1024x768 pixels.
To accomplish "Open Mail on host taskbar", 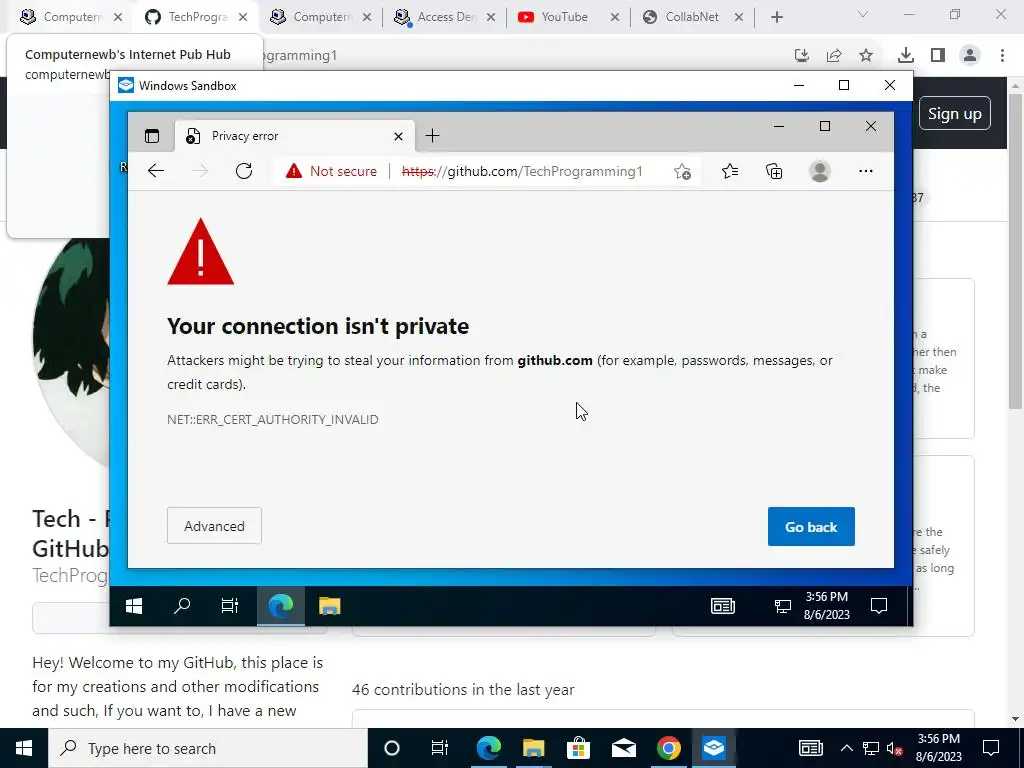I will click(x=624, y=748).
